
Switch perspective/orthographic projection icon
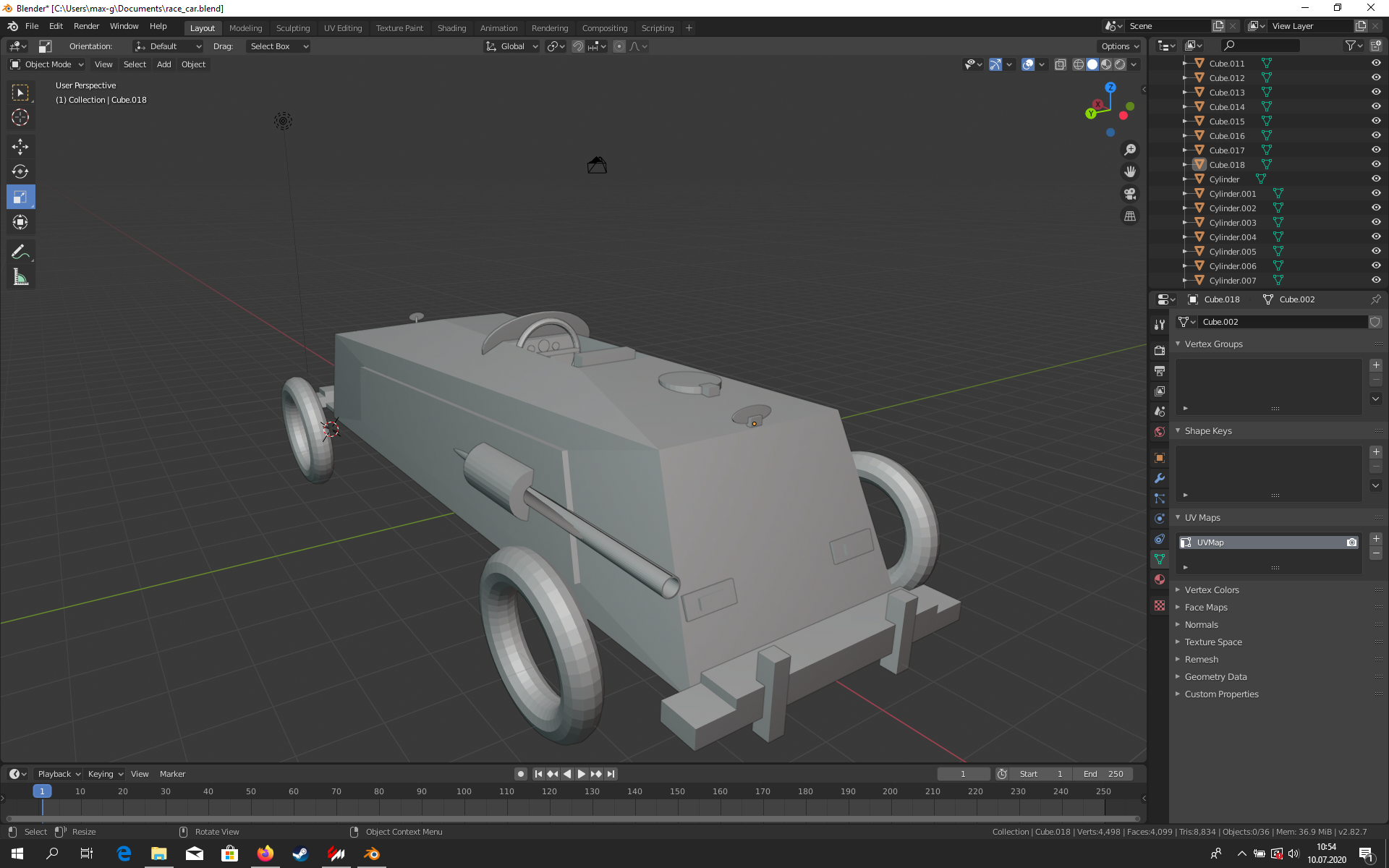coord(1130,216)
